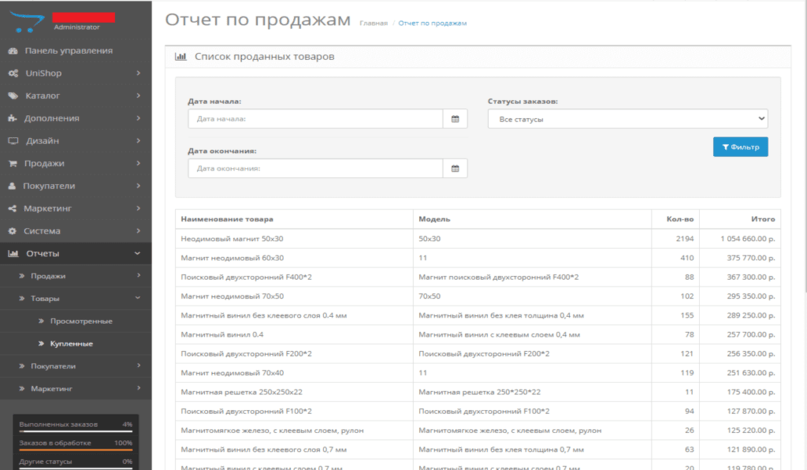Viewport: 807px width, 470px height.
Task: Click quantity value 2194
Action: (685, 239)
